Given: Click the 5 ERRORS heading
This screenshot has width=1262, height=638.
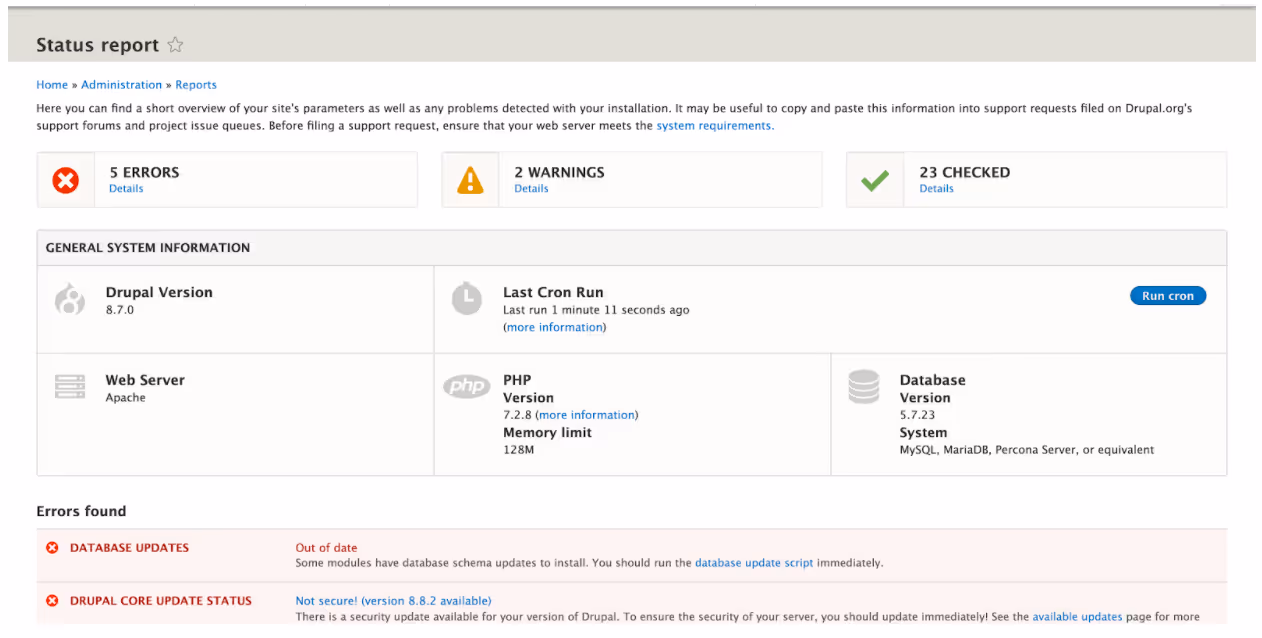Looking at the screenshot, I should click(x=144, y=172).
